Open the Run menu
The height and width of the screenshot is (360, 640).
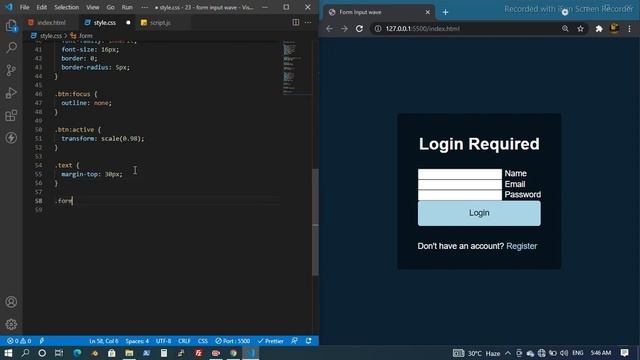127,7
